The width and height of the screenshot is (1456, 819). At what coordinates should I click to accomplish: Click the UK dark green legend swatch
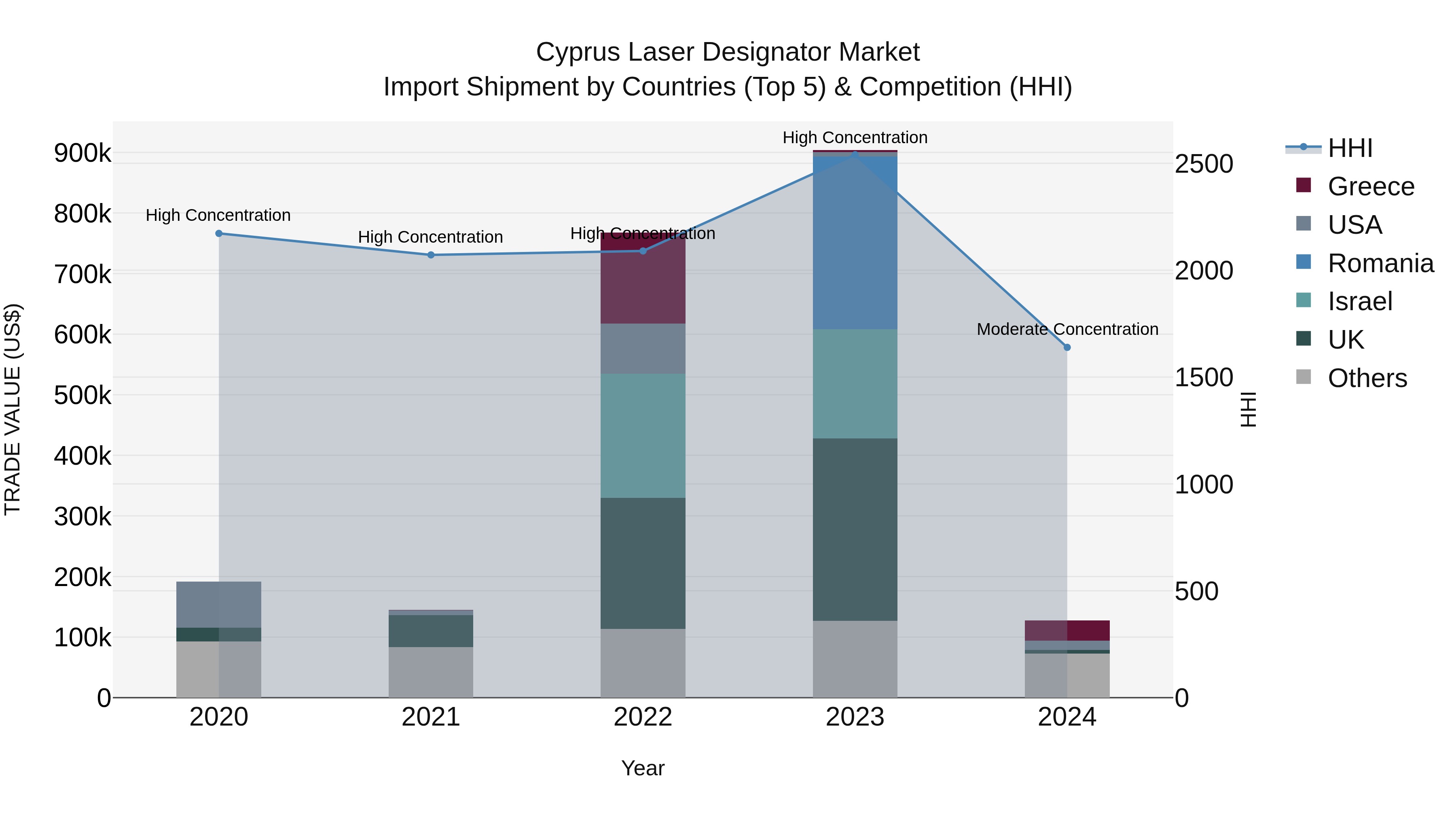pyautogui.click(x=1304, y=338)
